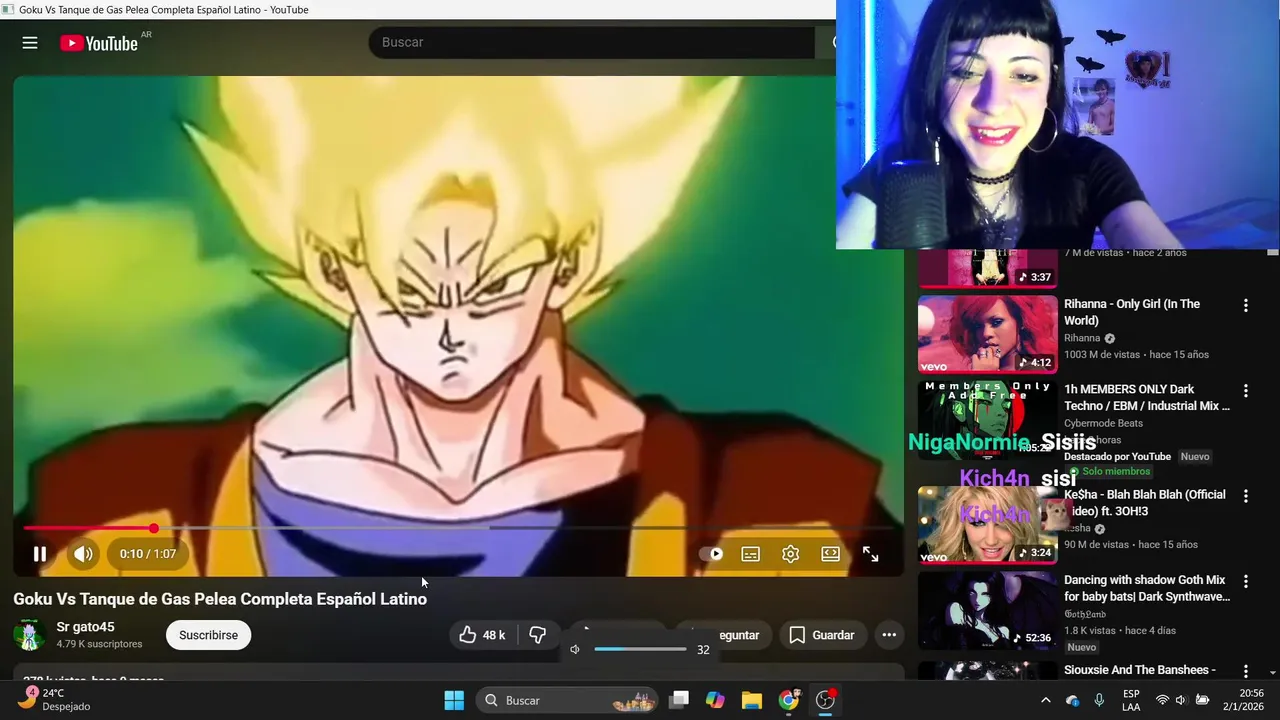1280x720 pixels.
Task: Click the 0:10 / 1:07 time display
Action: pyautogui.click(x=148, y=554)
